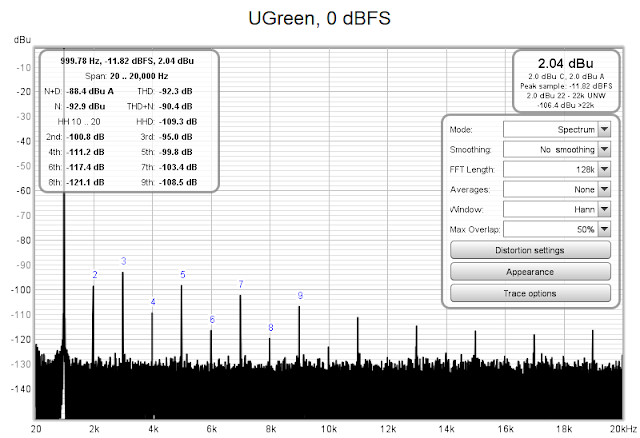Click the 7th harmonic marker label
The height and width of the screenshot is (438, 640).
tap(241, 284)
